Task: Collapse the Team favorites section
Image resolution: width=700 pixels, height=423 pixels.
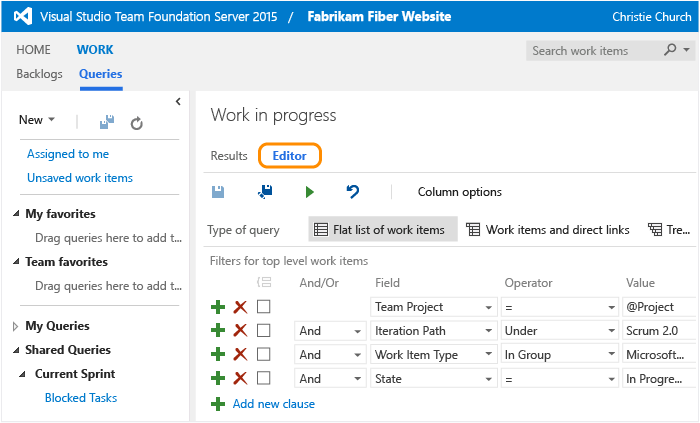Action: tap(16, 261)
